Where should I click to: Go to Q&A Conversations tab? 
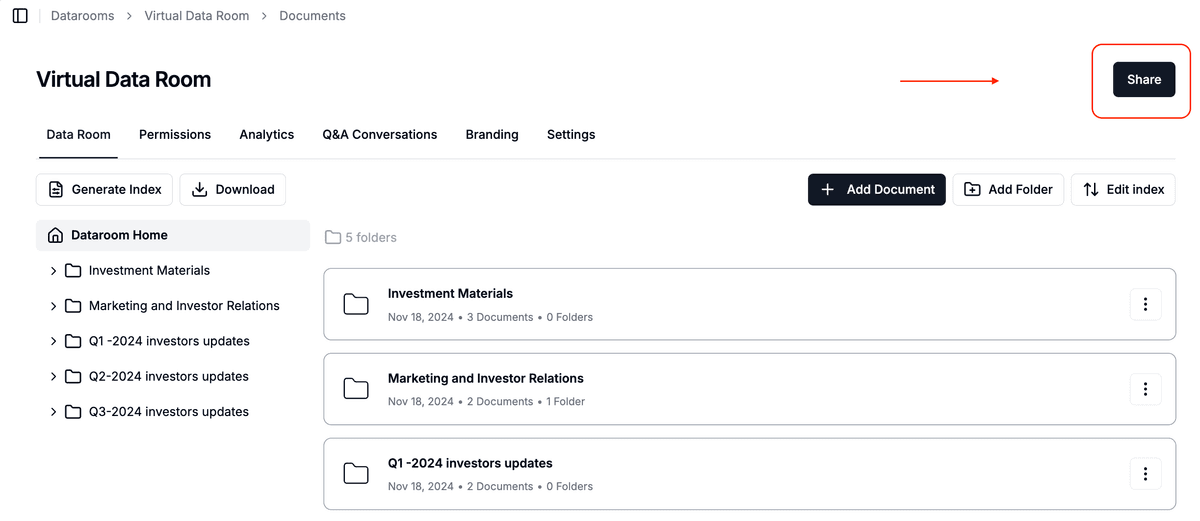(x=379, y=135)
